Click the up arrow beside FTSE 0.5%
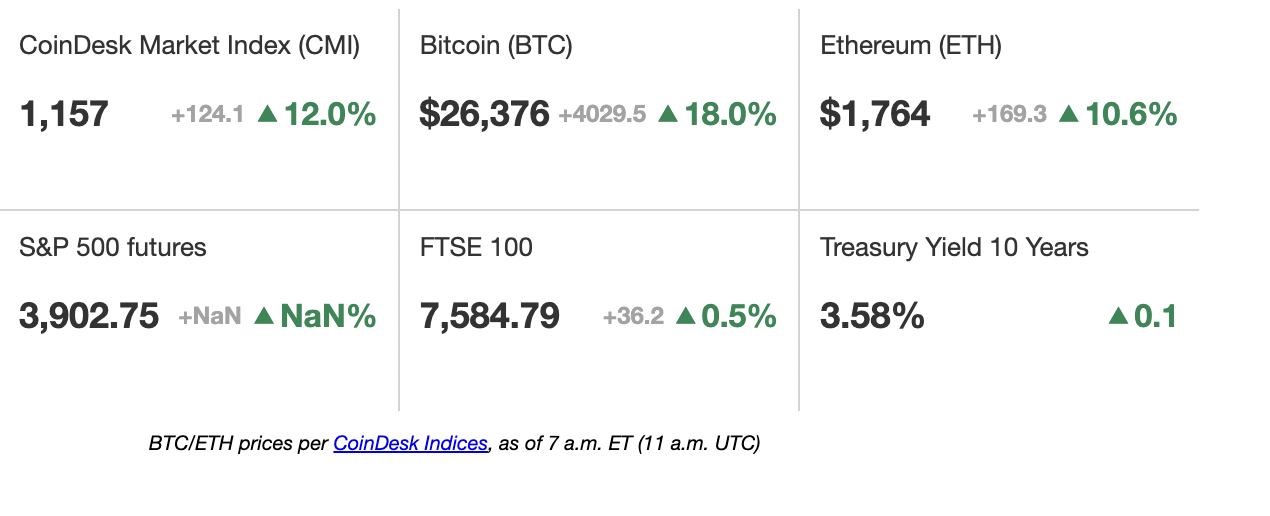The height and width of the screenshot is (516, 1270). point(685,316)
